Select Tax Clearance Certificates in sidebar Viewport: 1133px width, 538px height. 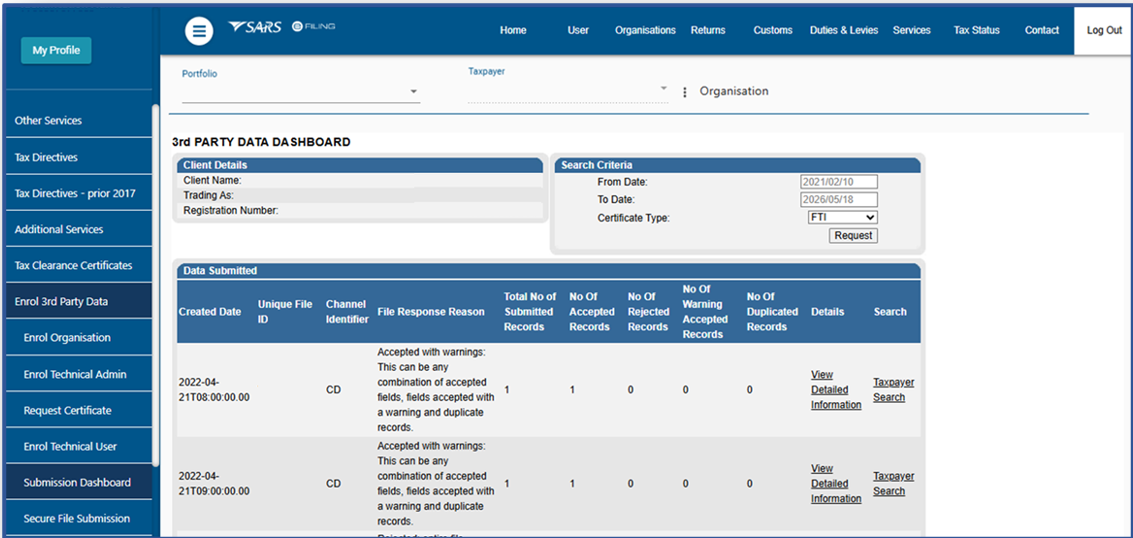coord(73,265)
